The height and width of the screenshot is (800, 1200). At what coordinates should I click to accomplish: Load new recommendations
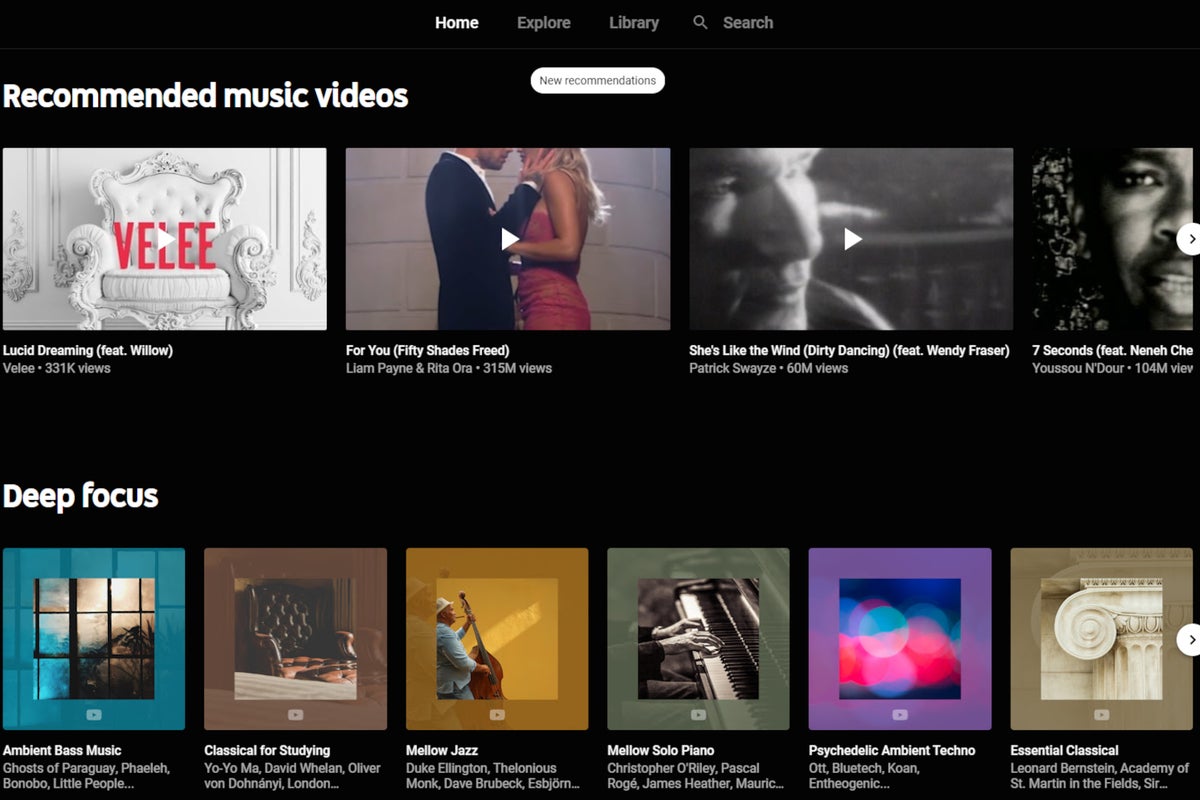597,80
